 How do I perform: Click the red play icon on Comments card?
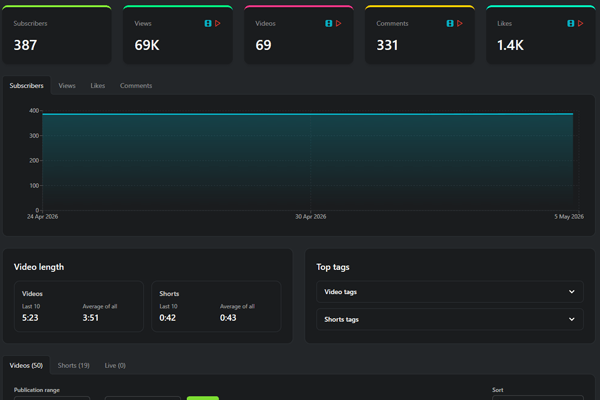tap(460, 23)
